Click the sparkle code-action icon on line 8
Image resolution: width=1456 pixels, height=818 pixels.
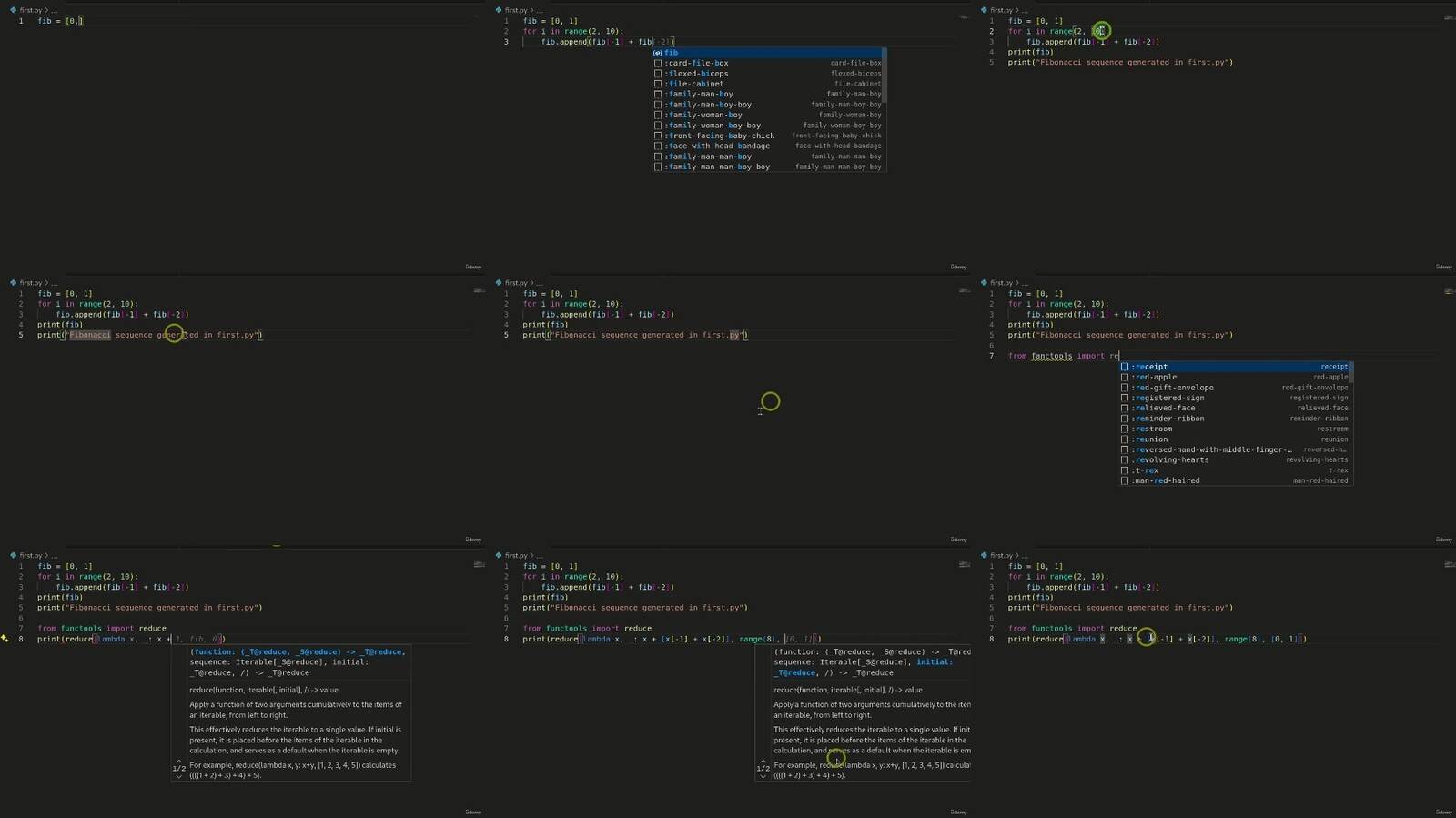5,639
